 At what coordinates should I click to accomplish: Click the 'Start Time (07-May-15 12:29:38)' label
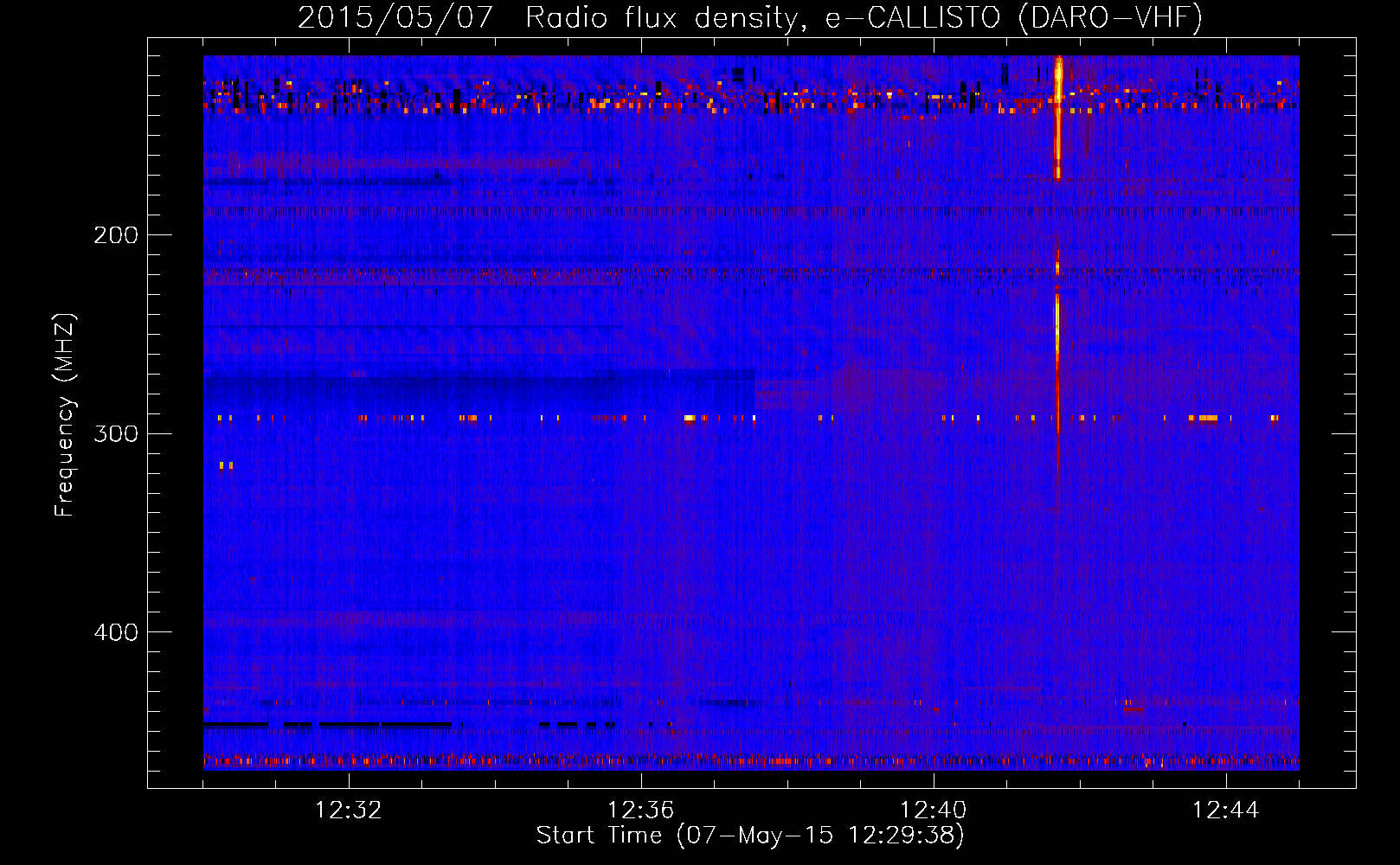click(x=750, y=836)
